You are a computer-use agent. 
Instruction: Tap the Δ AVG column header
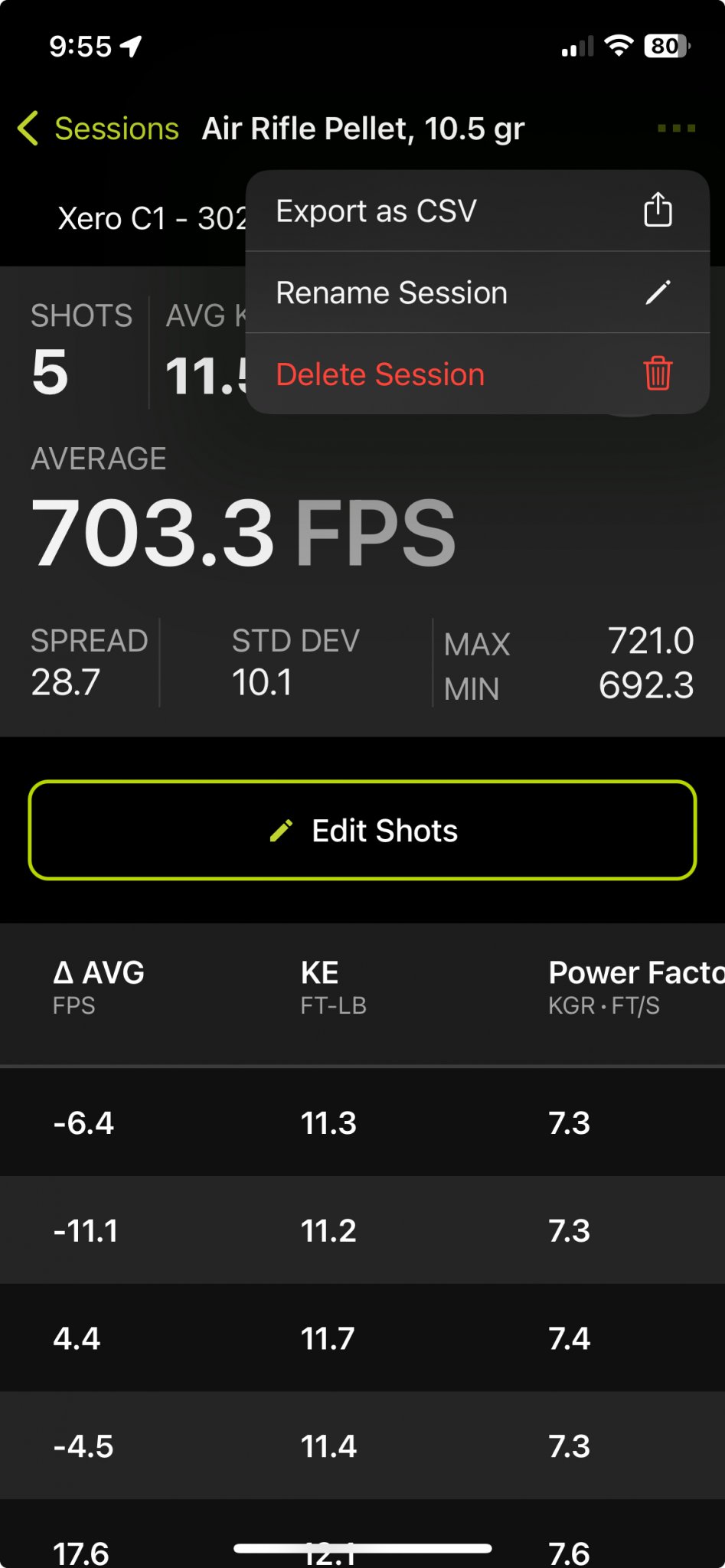(98, 986)
